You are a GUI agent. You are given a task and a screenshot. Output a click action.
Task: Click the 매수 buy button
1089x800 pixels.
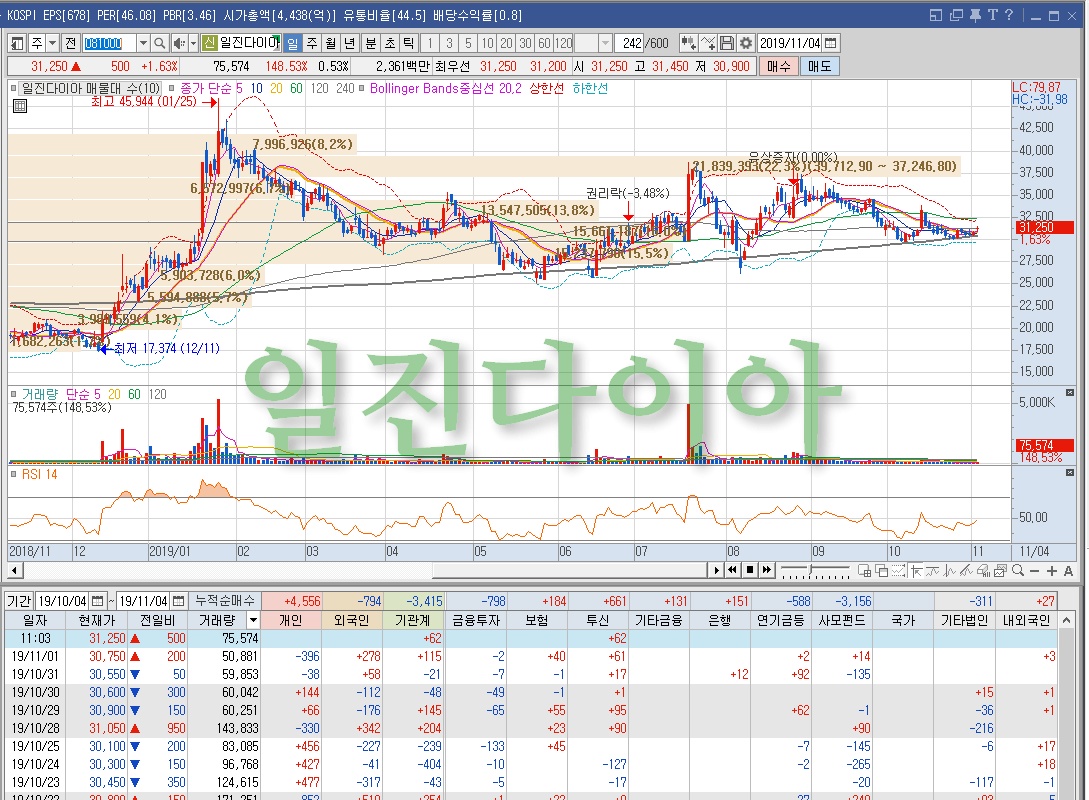point(779,66)
